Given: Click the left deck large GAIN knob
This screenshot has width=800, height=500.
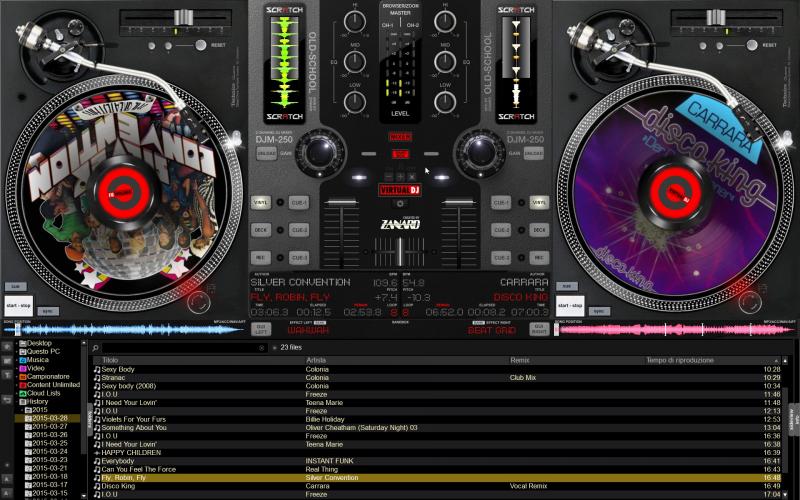Looking at the screenshot, I should [320, 153].
